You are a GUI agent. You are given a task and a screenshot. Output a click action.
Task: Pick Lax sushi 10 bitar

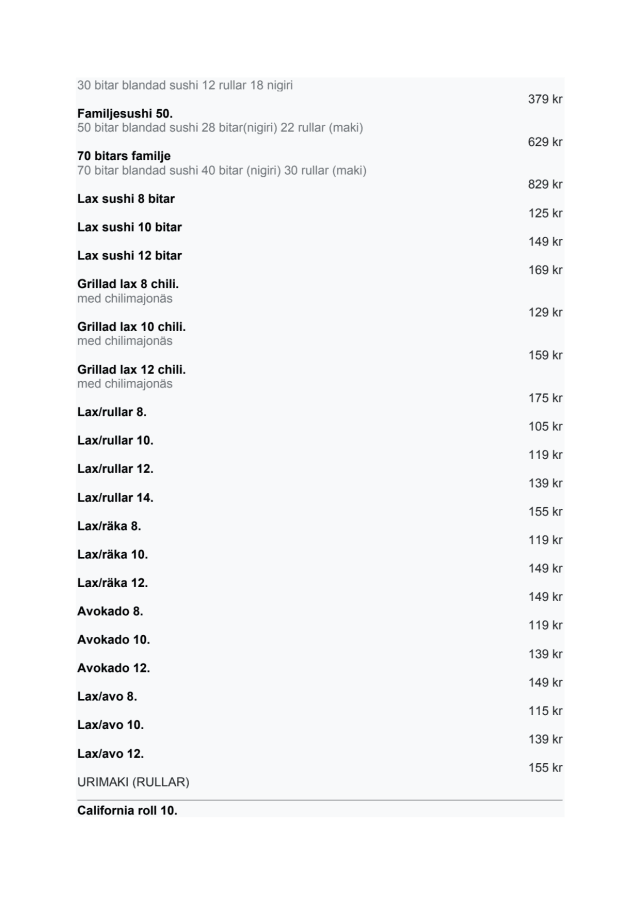point(129,227)
